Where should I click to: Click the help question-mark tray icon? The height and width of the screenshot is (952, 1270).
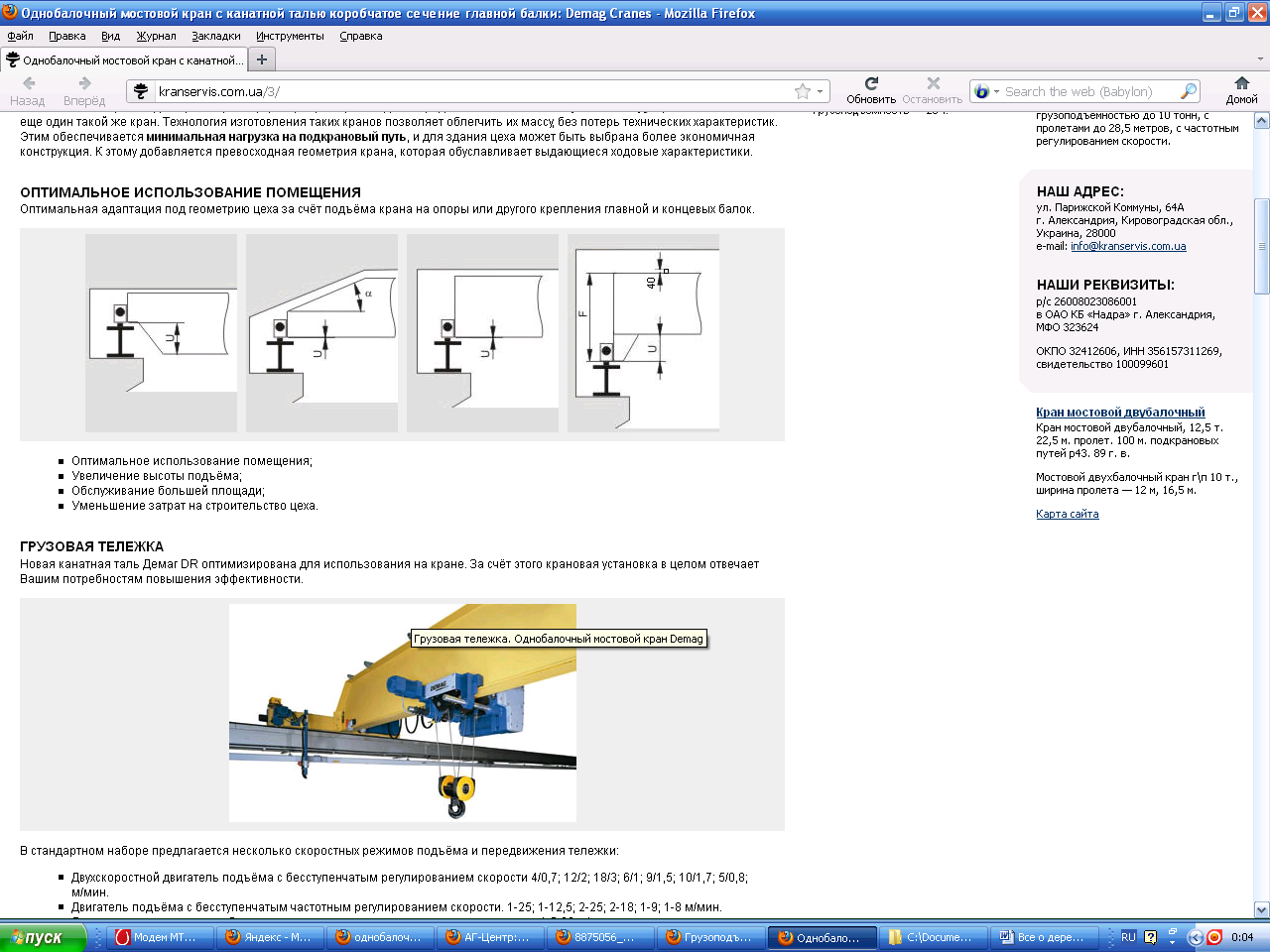pyautogui.click(x=1151, y=937)
